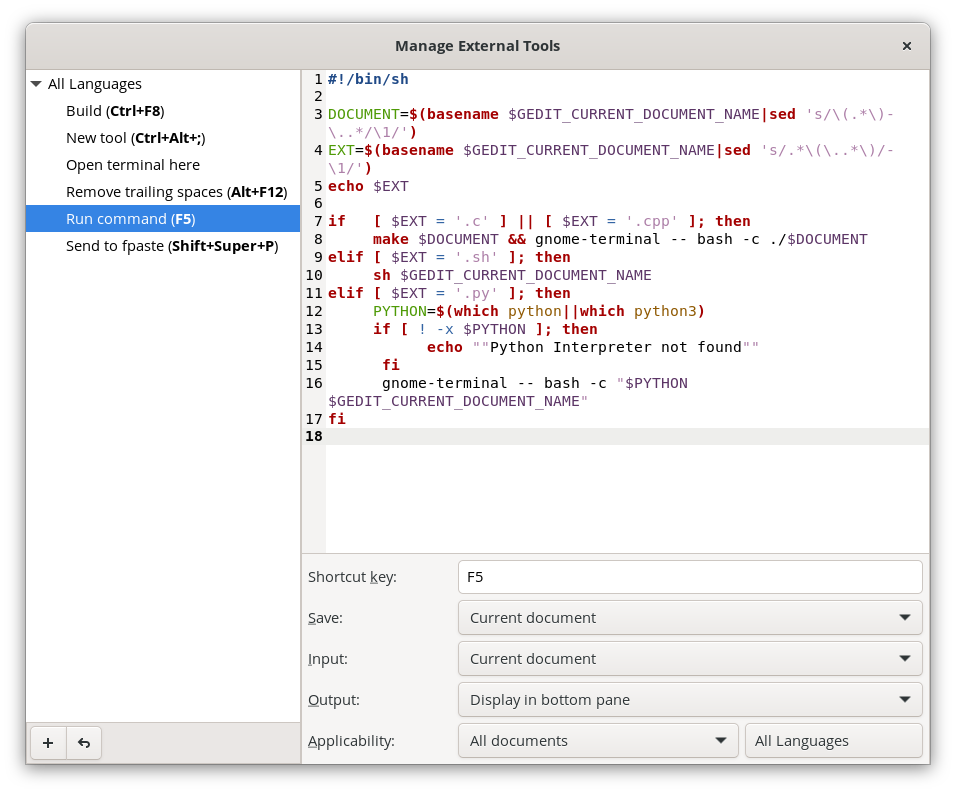Screen dimensions: 956x793
Task: Click the if '.c' or '.cpp' condition line
Action: pyautogui.click(x=539, y=221)
